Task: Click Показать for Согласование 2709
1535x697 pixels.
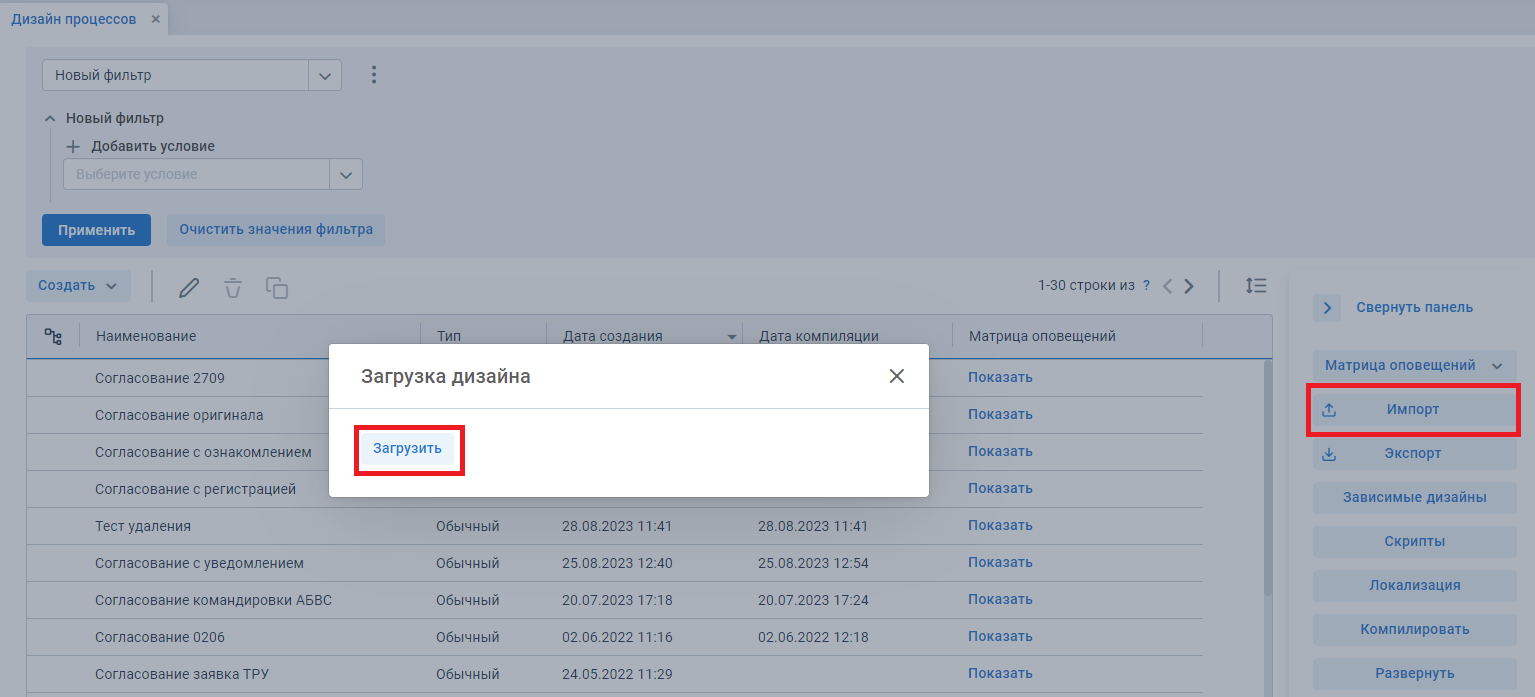Action: tap(1000, 378)
